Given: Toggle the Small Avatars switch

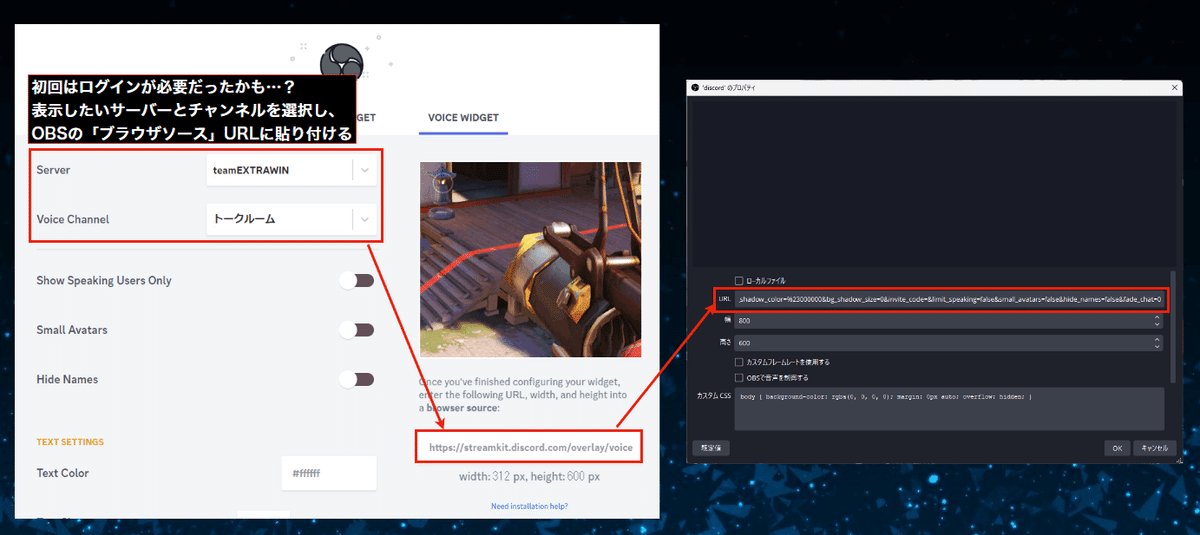Looking at the screenshot, I should pyautogui.click(x=356, y=330).
